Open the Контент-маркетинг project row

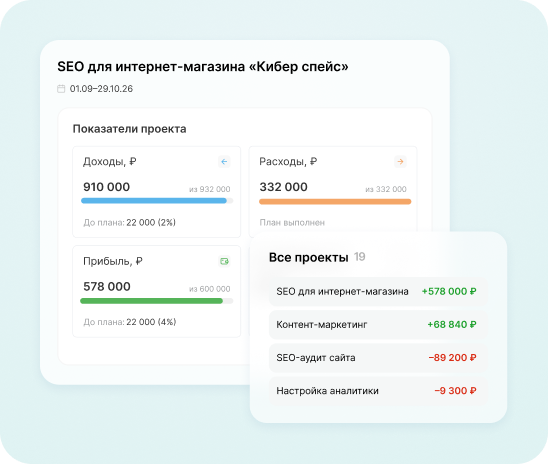pyautogui.click(x=378, y=325)
